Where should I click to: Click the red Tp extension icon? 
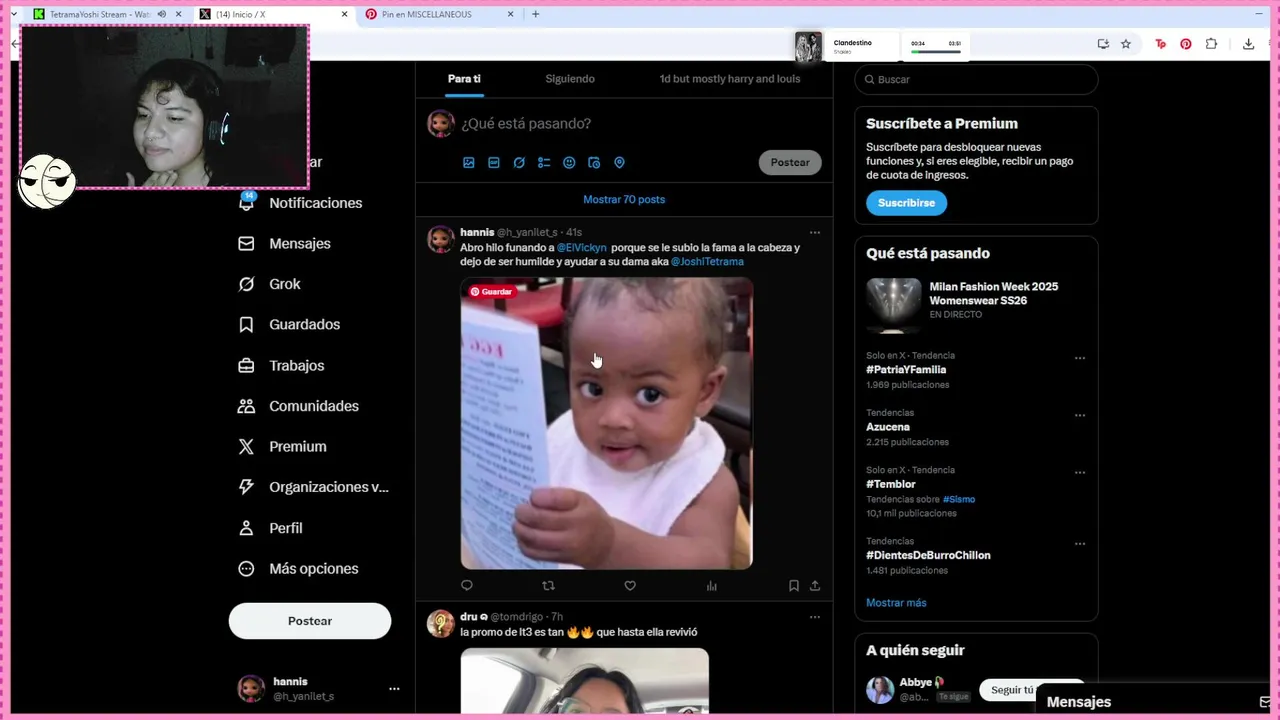pyautogui.click(x=1161, y=44)
